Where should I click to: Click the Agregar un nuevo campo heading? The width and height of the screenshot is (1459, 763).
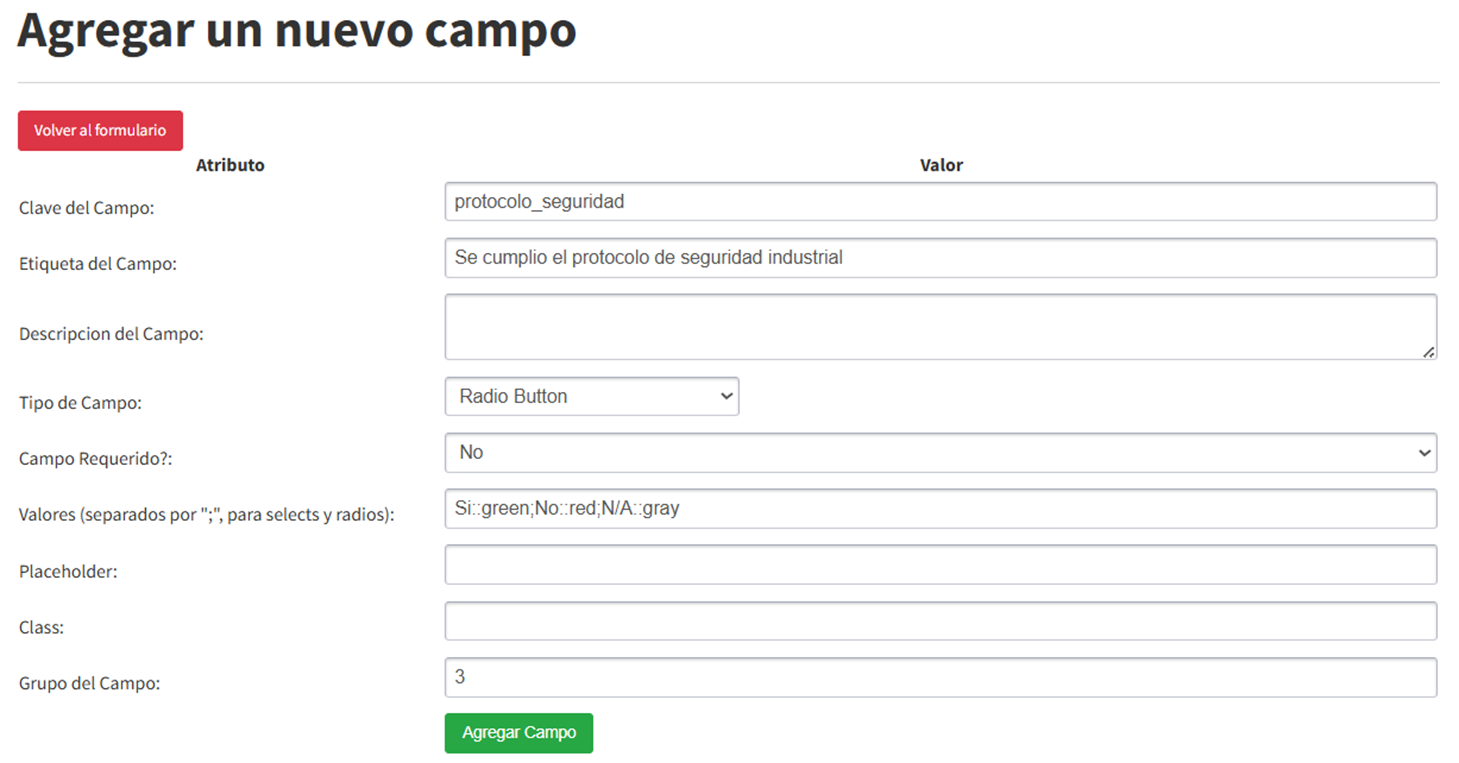tap(297, 30)
